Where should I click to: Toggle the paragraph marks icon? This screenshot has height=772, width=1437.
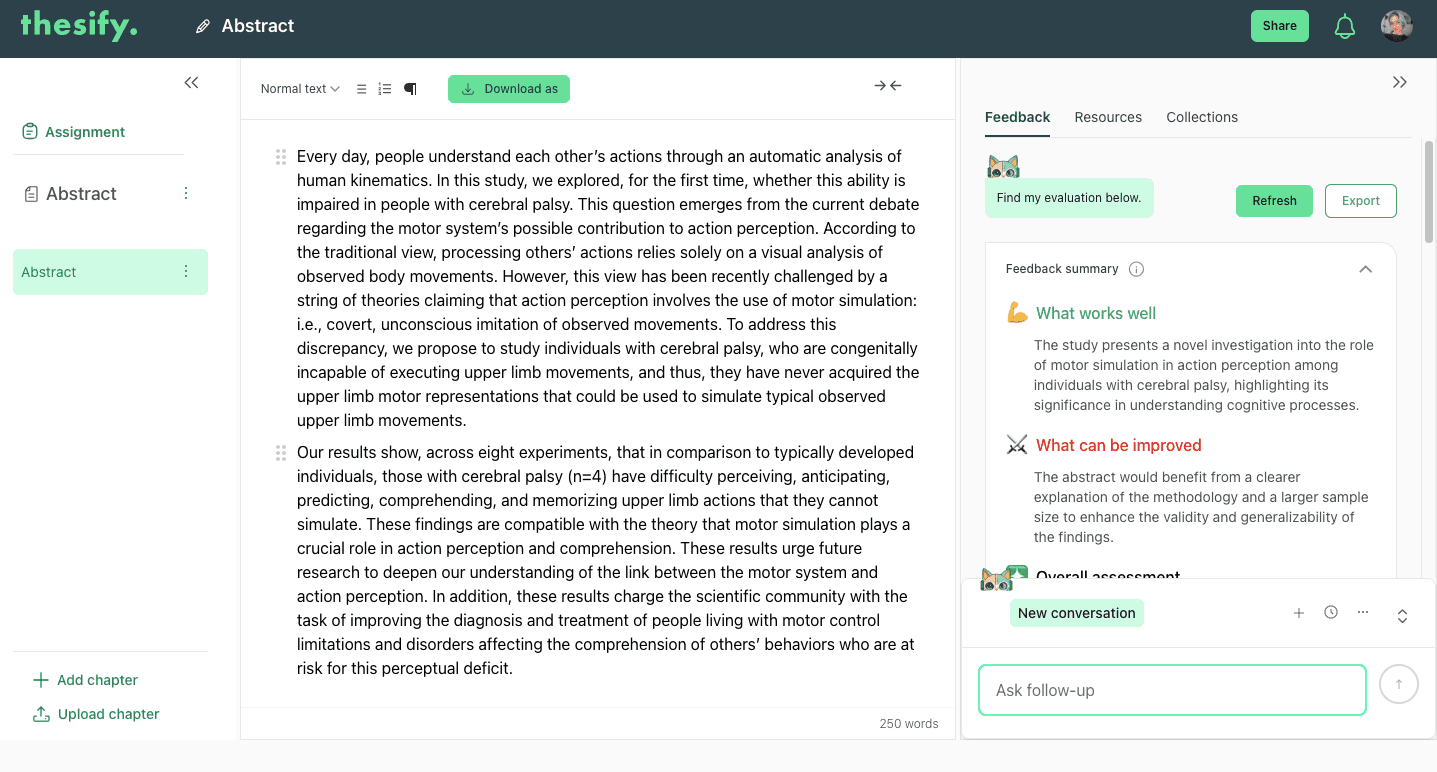(x=410, y=89)
